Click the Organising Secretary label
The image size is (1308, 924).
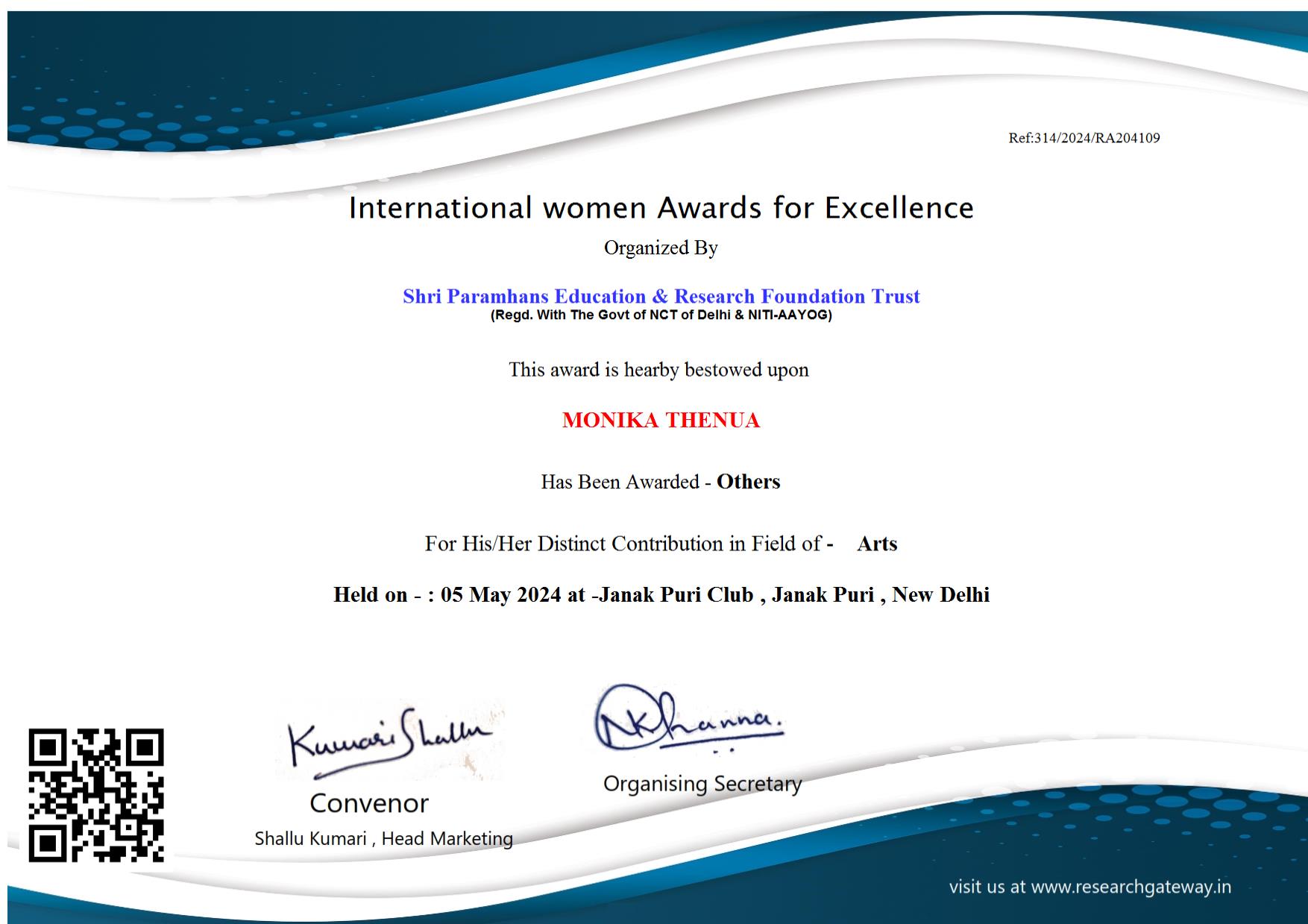[702, 784]
